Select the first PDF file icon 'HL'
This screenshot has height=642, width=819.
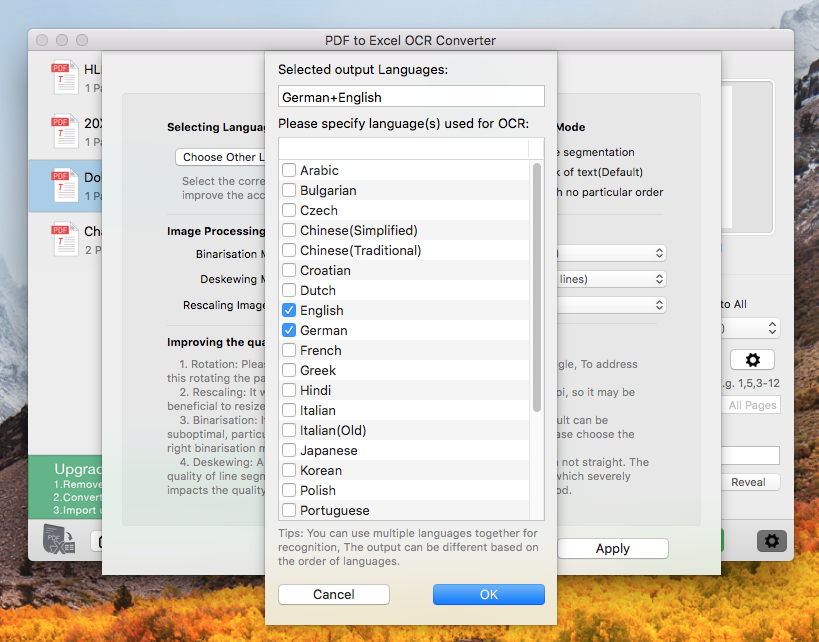coord(65,77)
